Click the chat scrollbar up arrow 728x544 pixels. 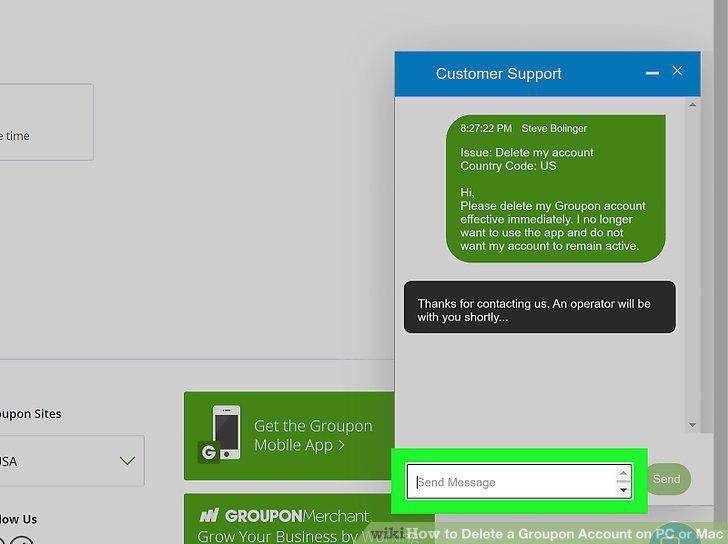pyautogui.click(x=692, y=105)
